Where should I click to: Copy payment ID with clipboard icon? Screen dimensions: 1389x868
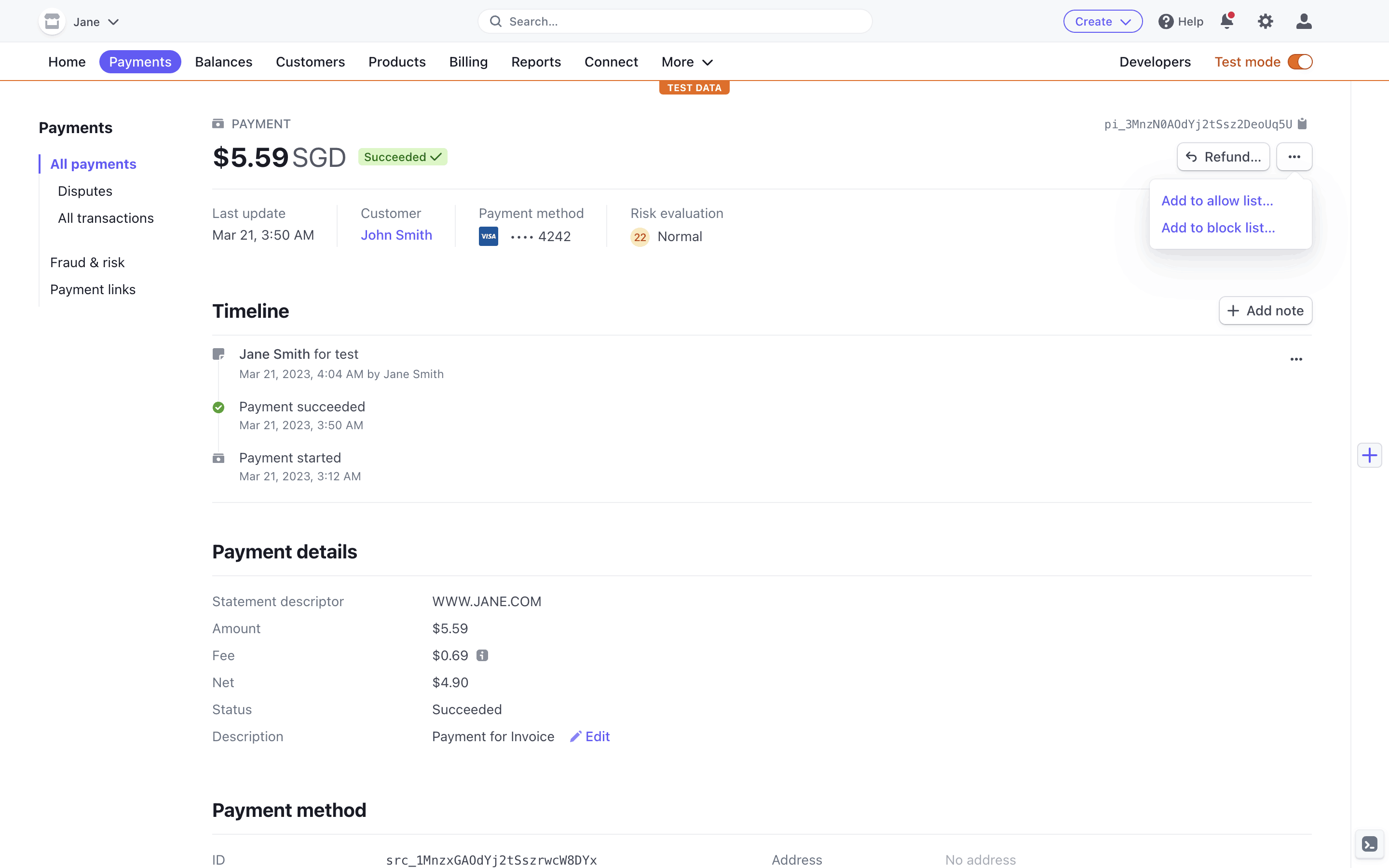pos(1302,124)
